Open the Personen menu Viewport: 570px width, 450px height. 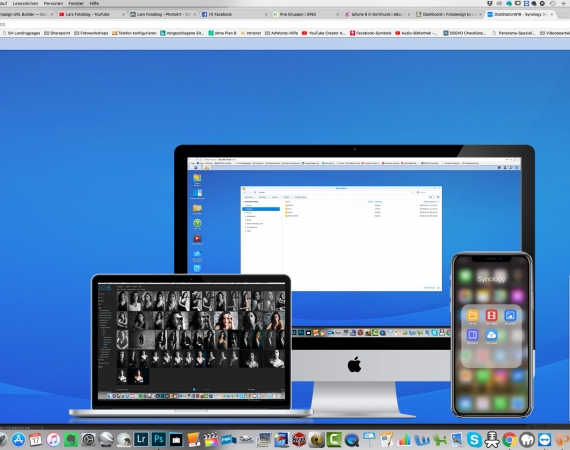[53, 3]
